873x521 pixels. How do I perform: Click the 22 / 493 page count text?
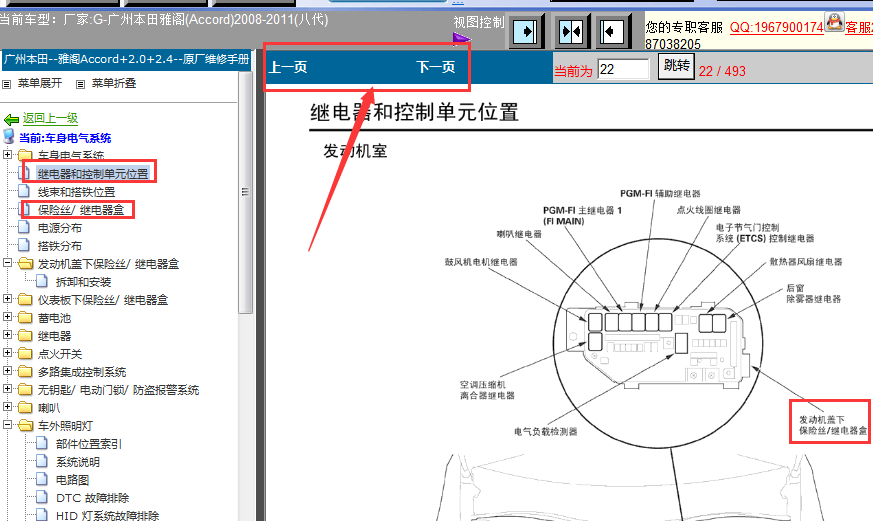[722, 71]
